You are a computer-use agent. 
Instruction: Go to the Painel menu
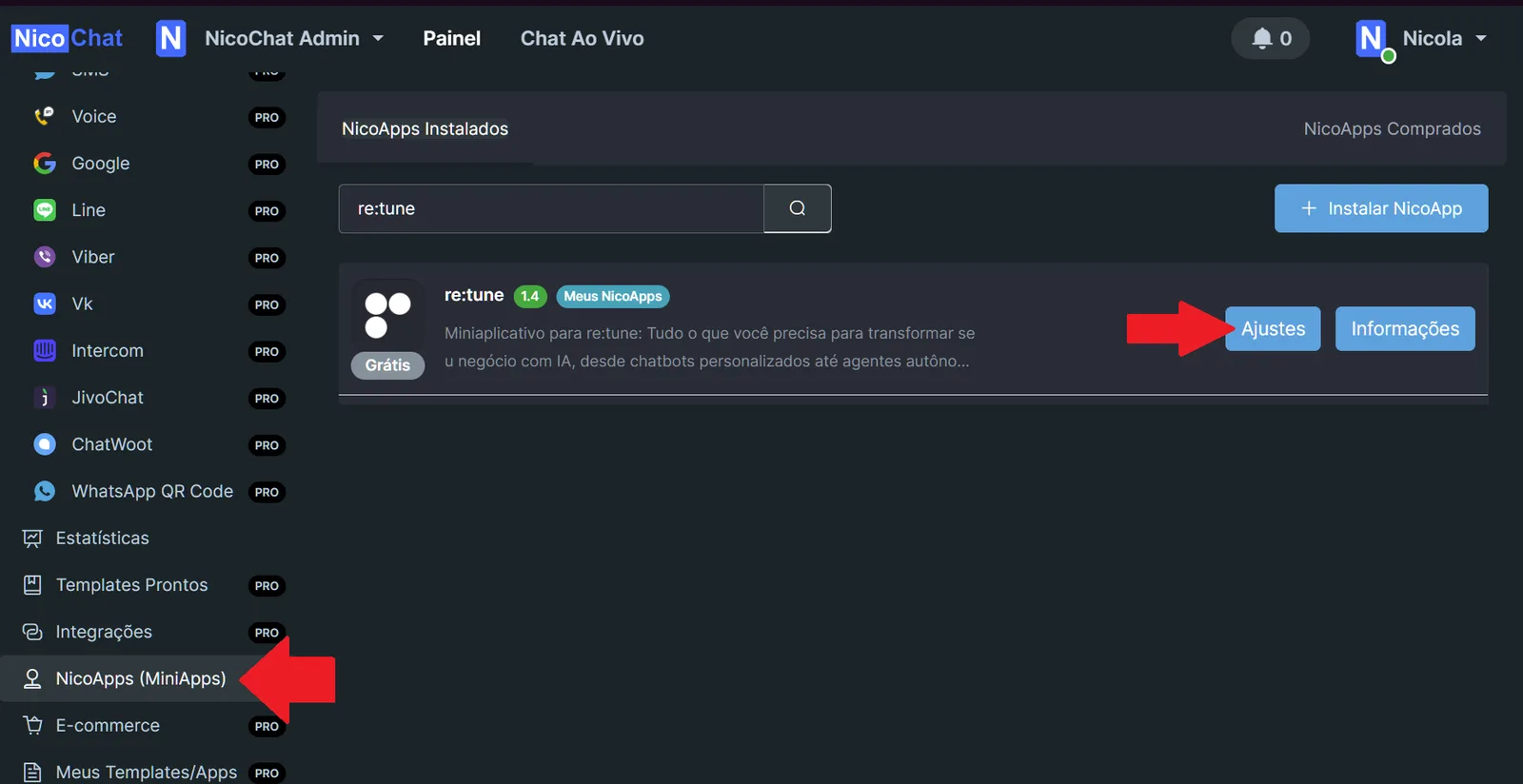tap(451, 38)
